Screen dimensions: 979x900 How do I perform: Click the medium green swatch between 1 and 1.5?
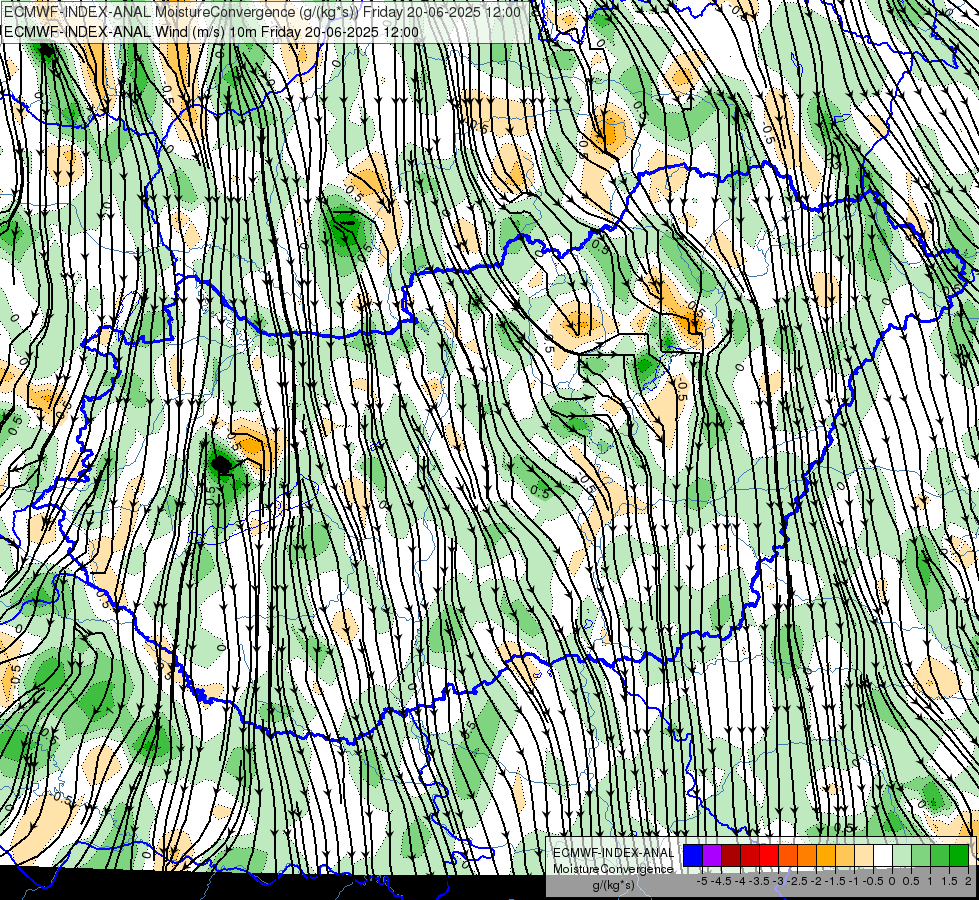click(x=940, y=856)
